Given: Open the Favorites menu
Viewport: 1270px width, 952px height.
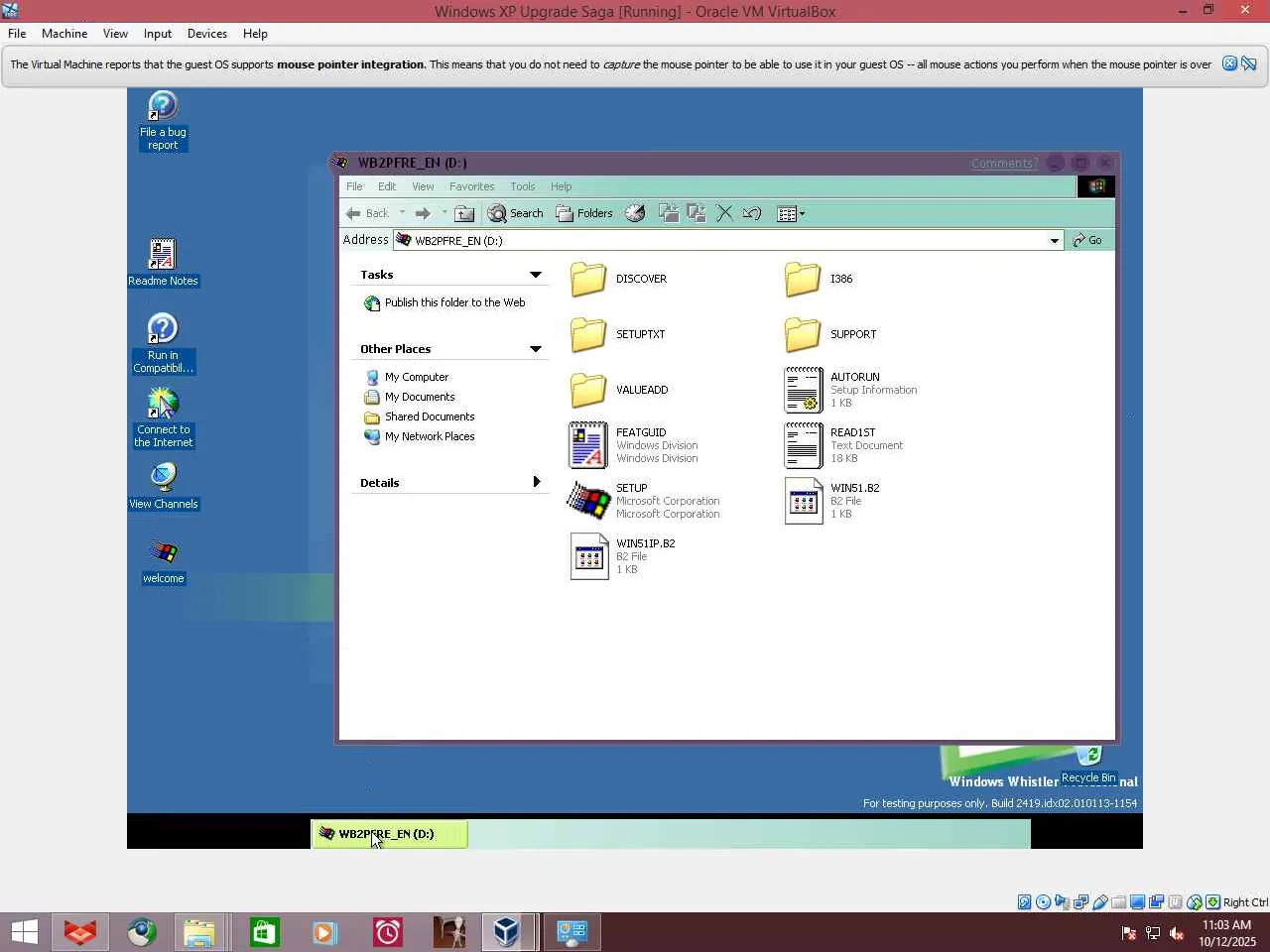Looking at the screenshot, I should pos(471,186).
